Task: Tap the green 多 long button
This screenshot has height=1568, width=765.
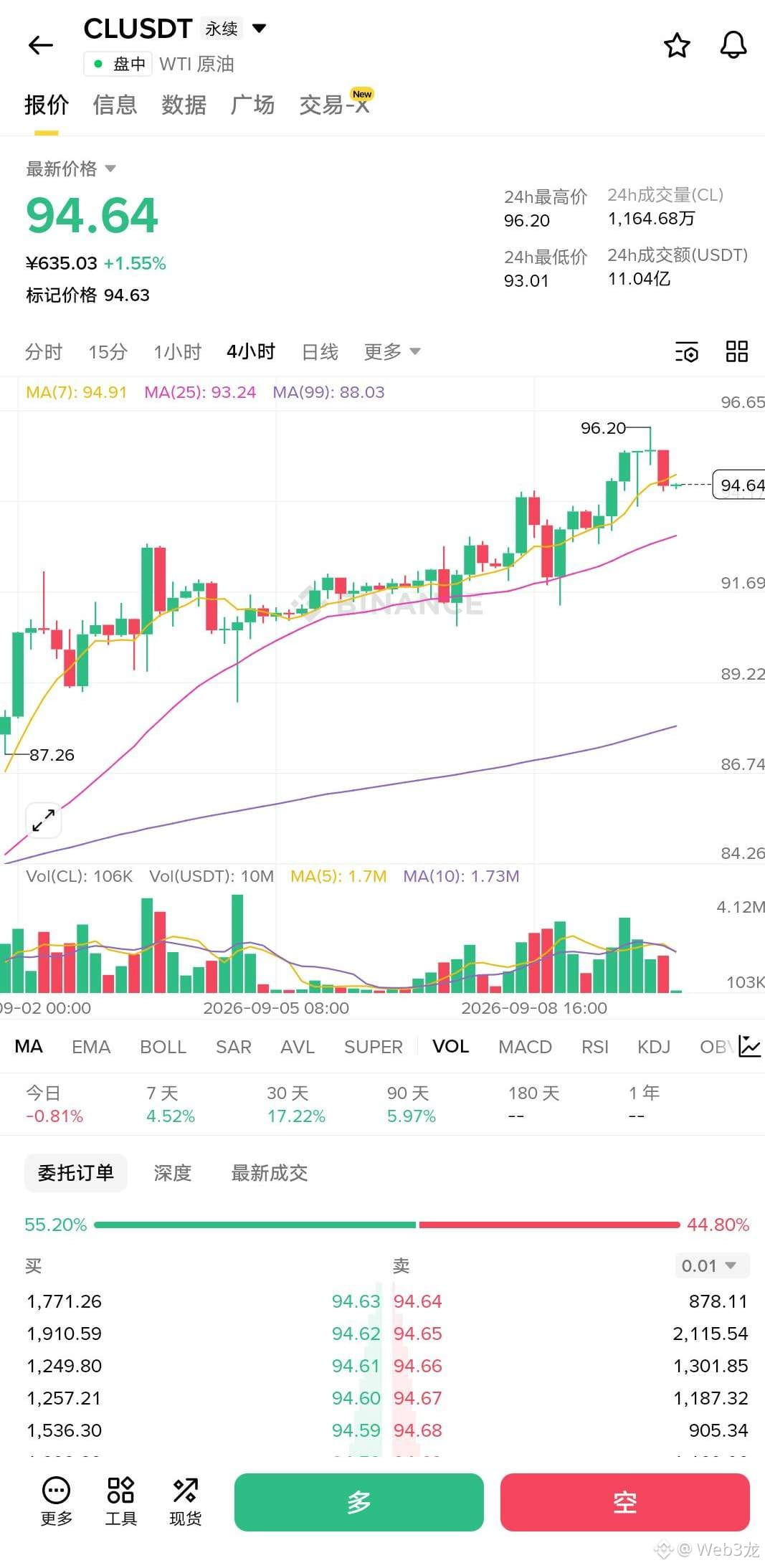Action: pyautogui.click(x=358, y=1502)
